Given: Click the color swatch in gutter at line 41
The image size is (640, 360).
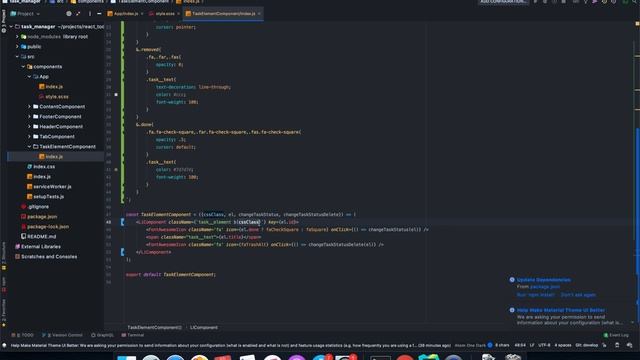Looking at the screenshot, I should [116, 169].
